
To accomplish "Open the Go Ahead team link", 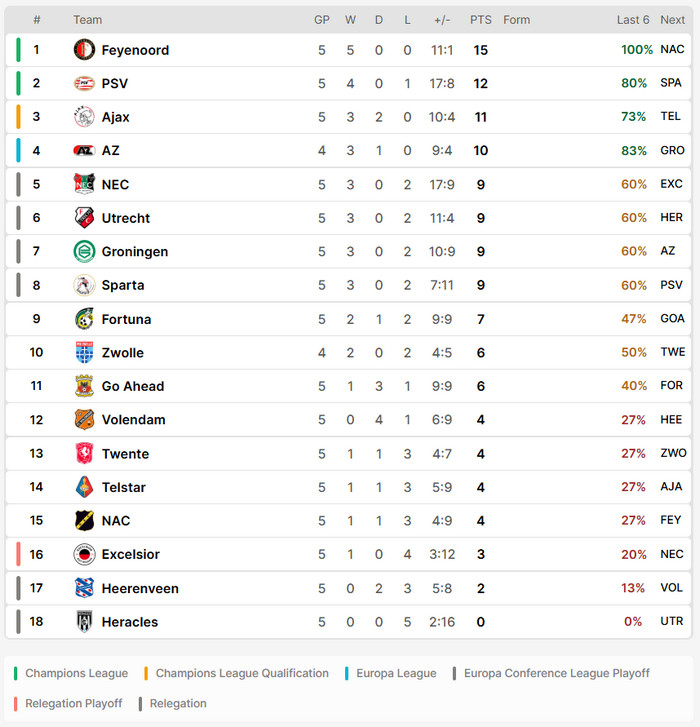I will [133, 386].
